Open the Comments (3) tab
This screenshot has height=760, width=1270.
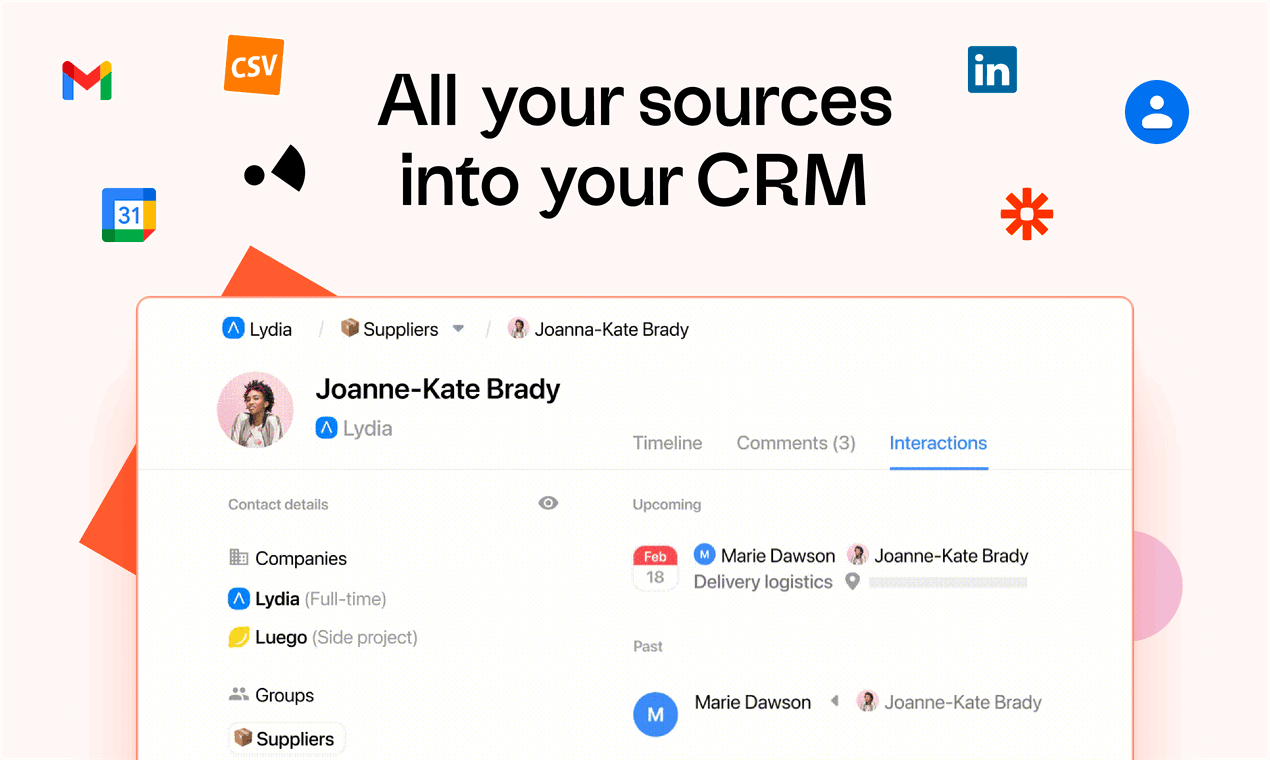[796, 443]
